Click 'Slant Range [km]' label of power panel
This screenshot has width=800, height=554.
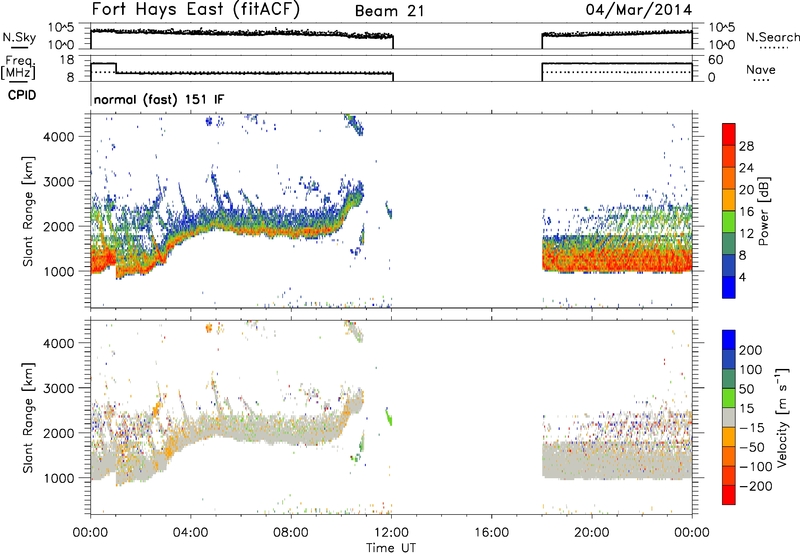click(28, 211)
